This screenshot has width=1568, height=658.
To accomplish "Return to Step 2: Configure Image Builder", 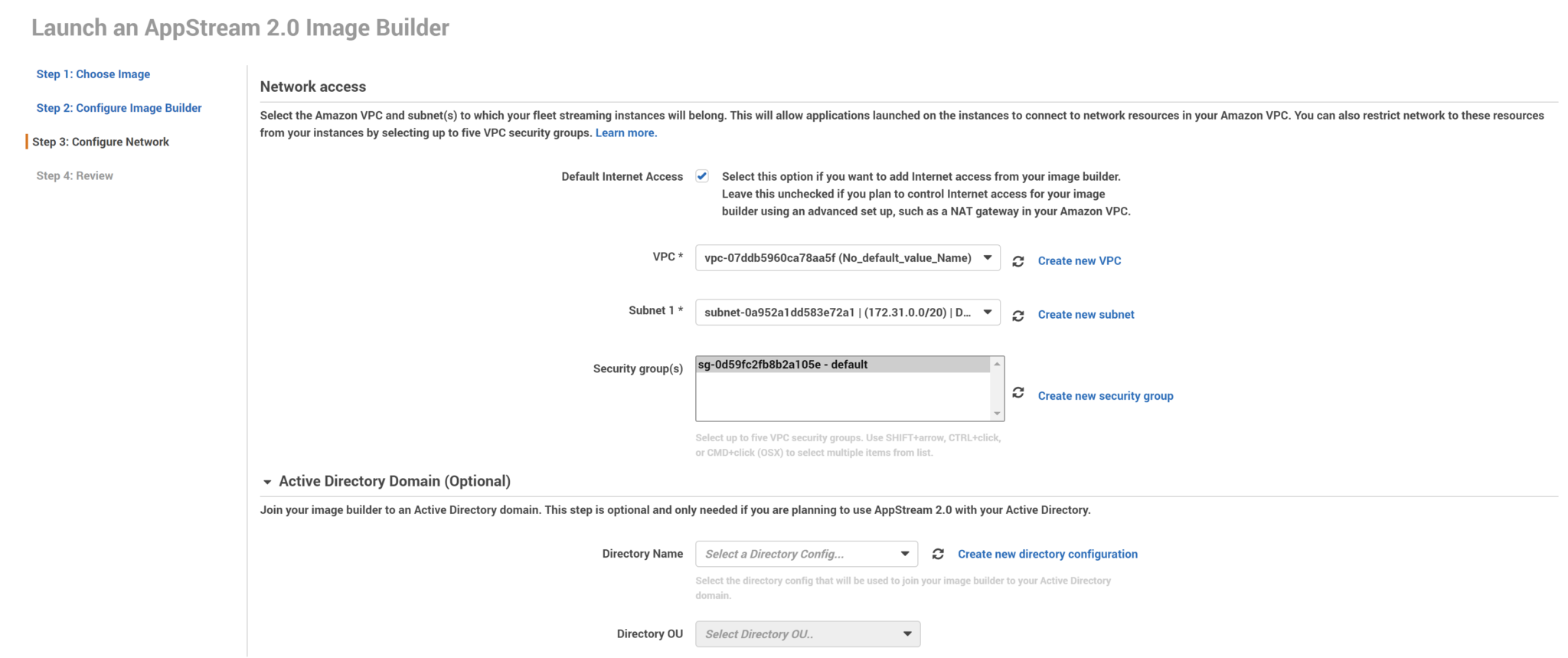I will tap(119, 107).
